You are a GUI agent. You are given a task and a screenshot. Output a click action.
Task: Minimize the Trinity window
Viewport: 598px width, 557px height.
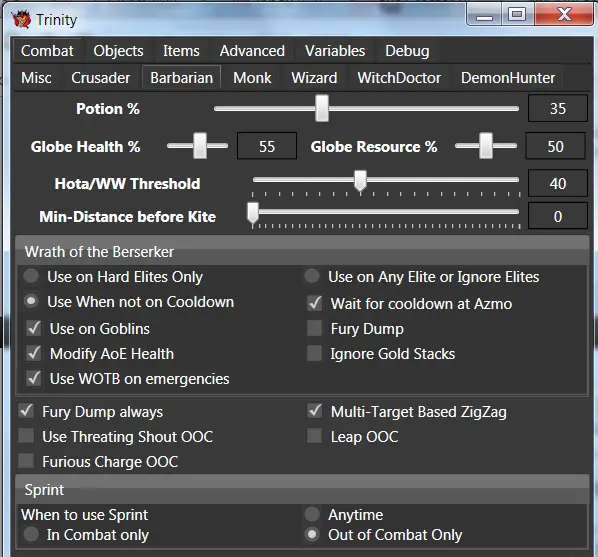tap(484, 15)
